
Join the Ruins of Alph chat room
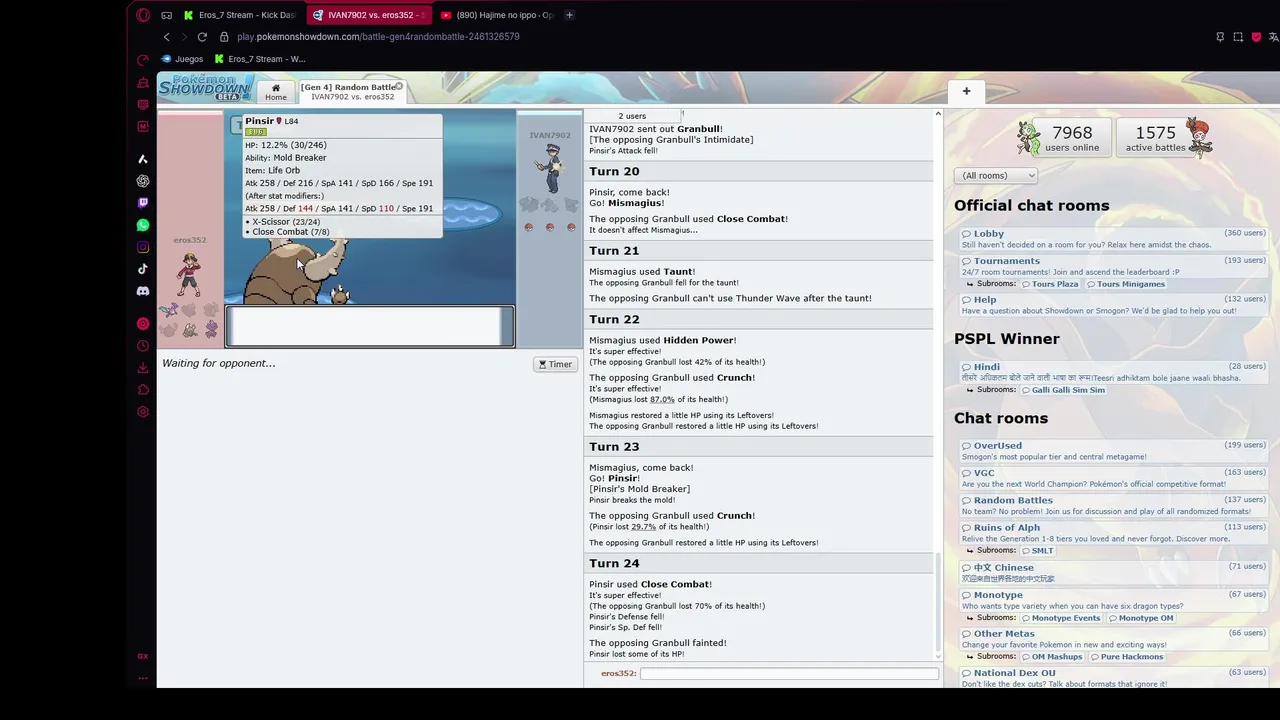(1113, 532)
